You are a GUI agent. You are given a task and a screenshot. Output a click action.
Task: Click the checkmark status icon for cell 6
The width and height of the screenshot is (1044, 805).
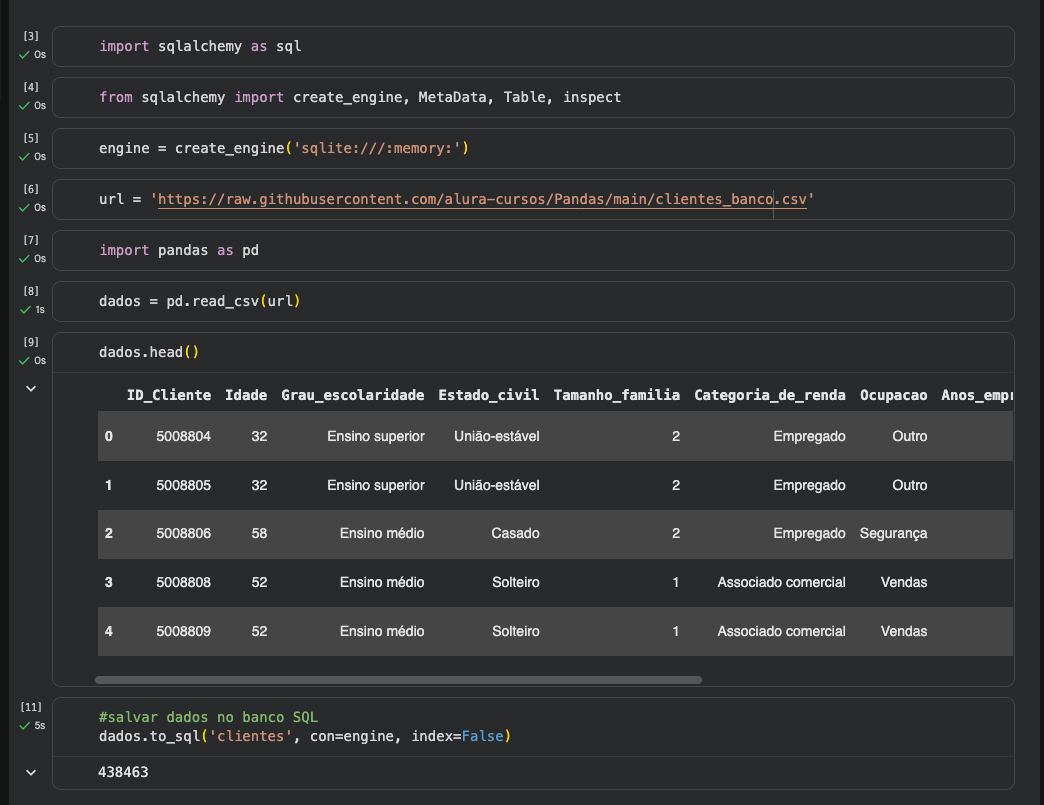pos(25,208)
